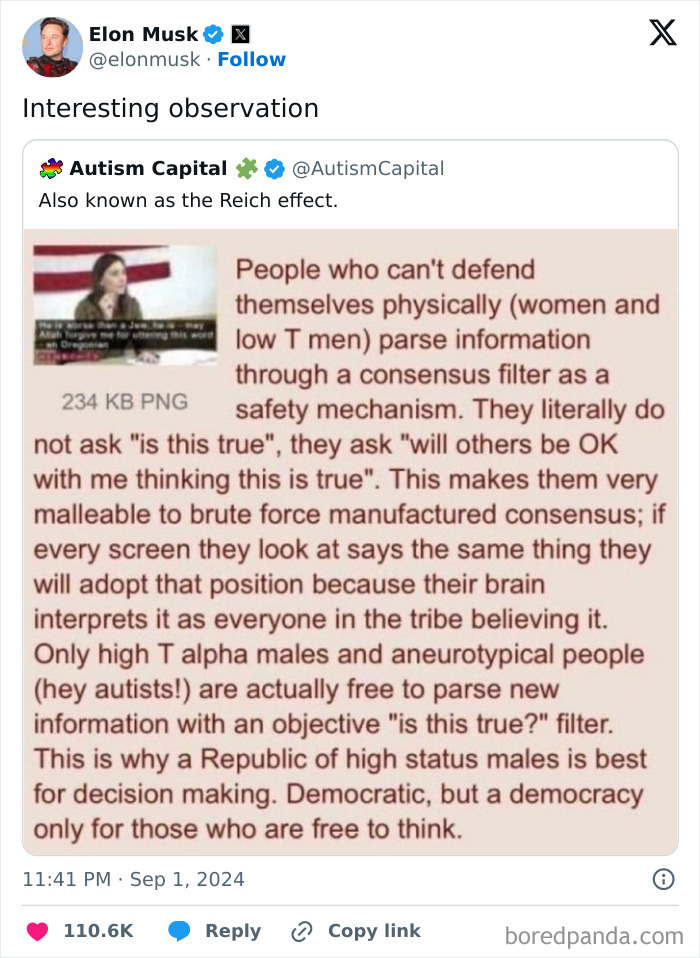Click the embedded 234 KB PNG screenshot image

tap(126, 305)
